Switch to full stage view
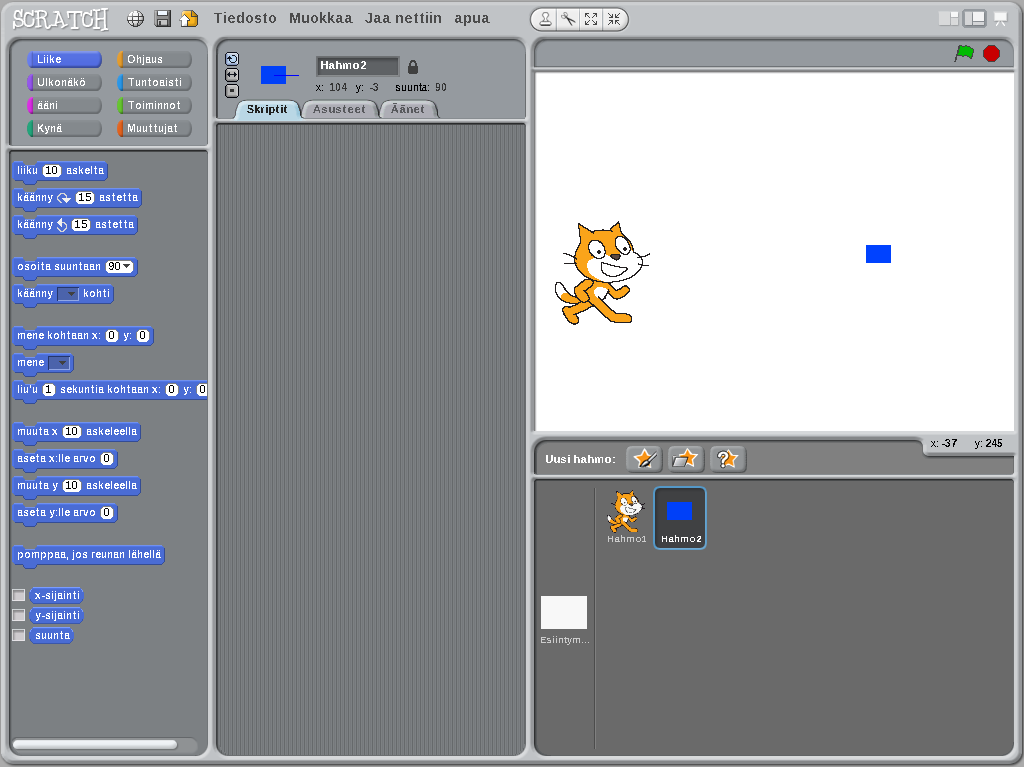 point(974,19)
